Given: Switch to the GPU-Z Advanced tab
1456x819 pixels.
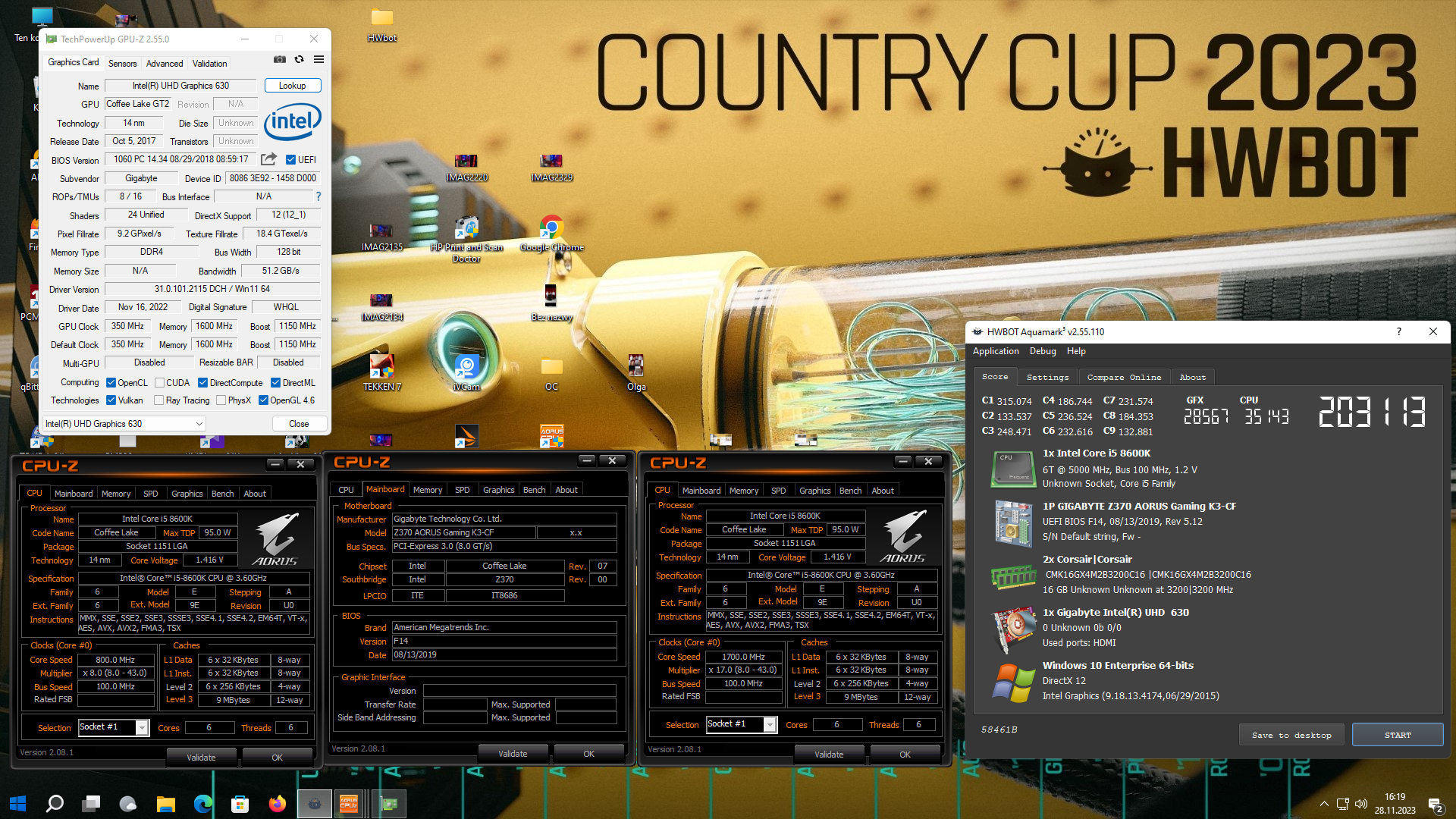Looking at the screenshot, I should coord(165,64).
